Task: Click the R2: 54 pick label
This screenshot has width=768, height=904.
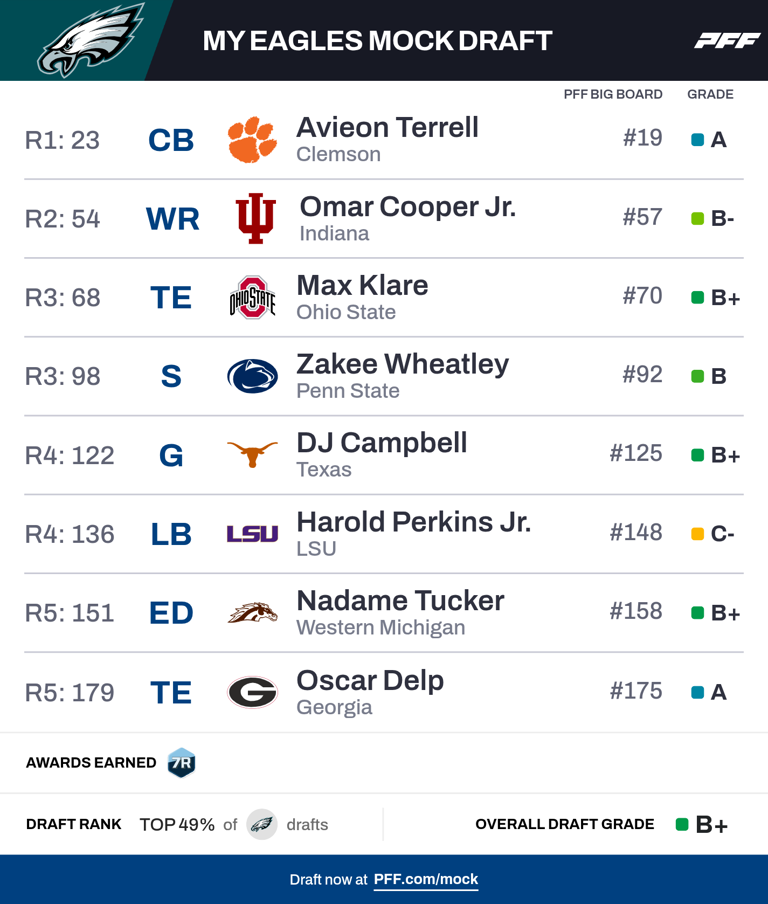Action: tap(62, 219)
